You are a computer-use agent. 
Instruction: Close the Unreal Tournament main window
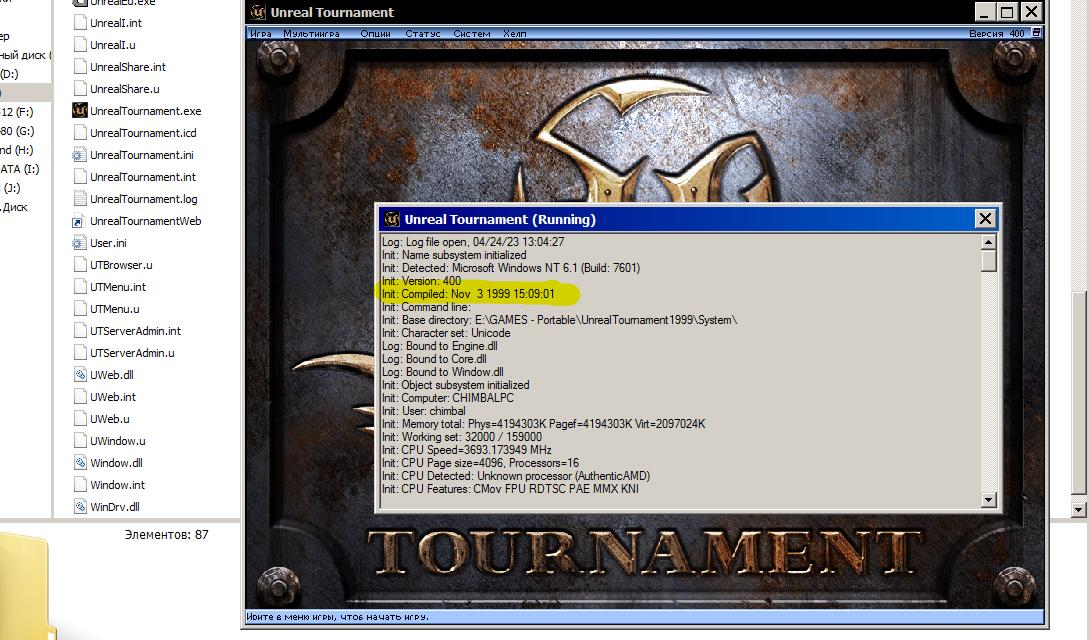[x=1031, y=12]
